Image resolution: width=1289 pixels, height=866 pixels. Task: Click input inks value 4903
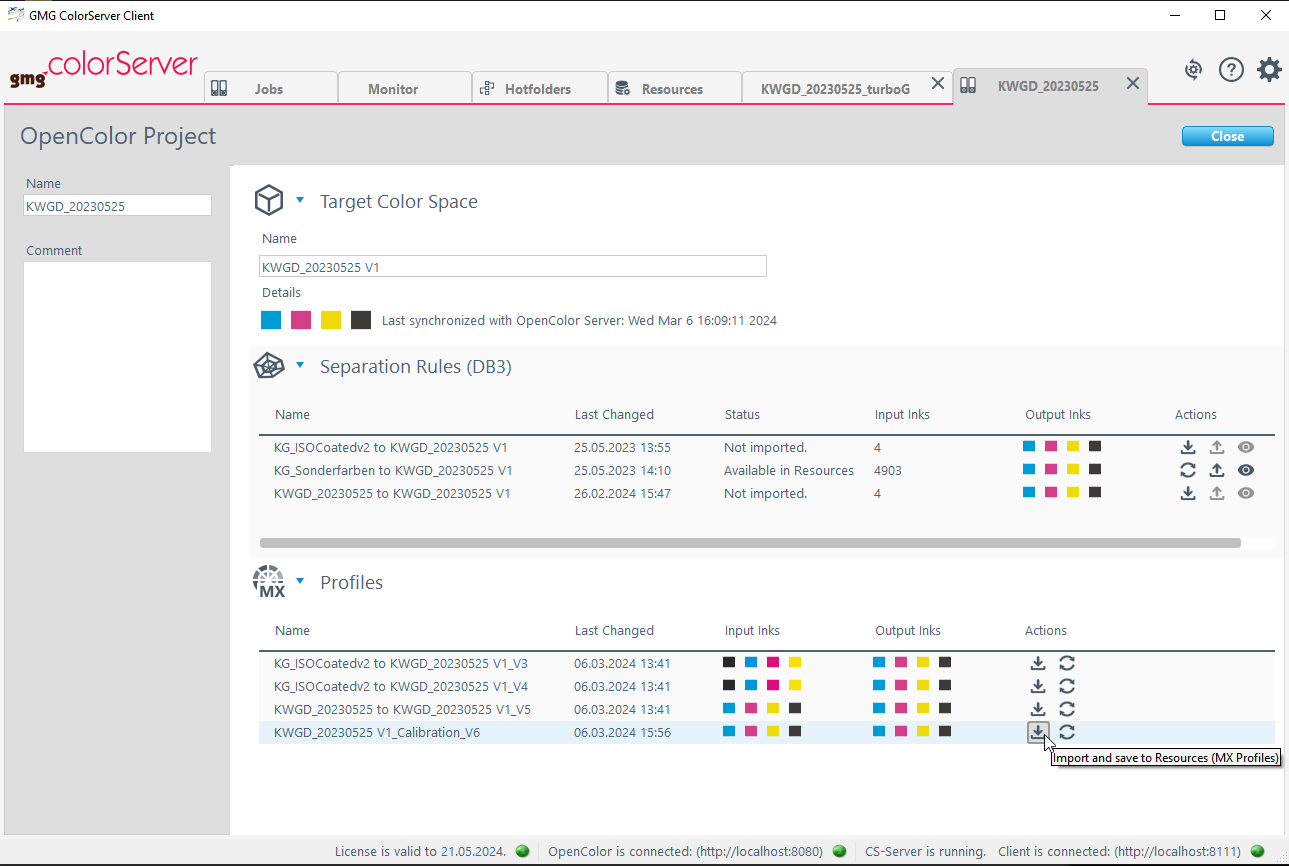(x=888, y=470)
